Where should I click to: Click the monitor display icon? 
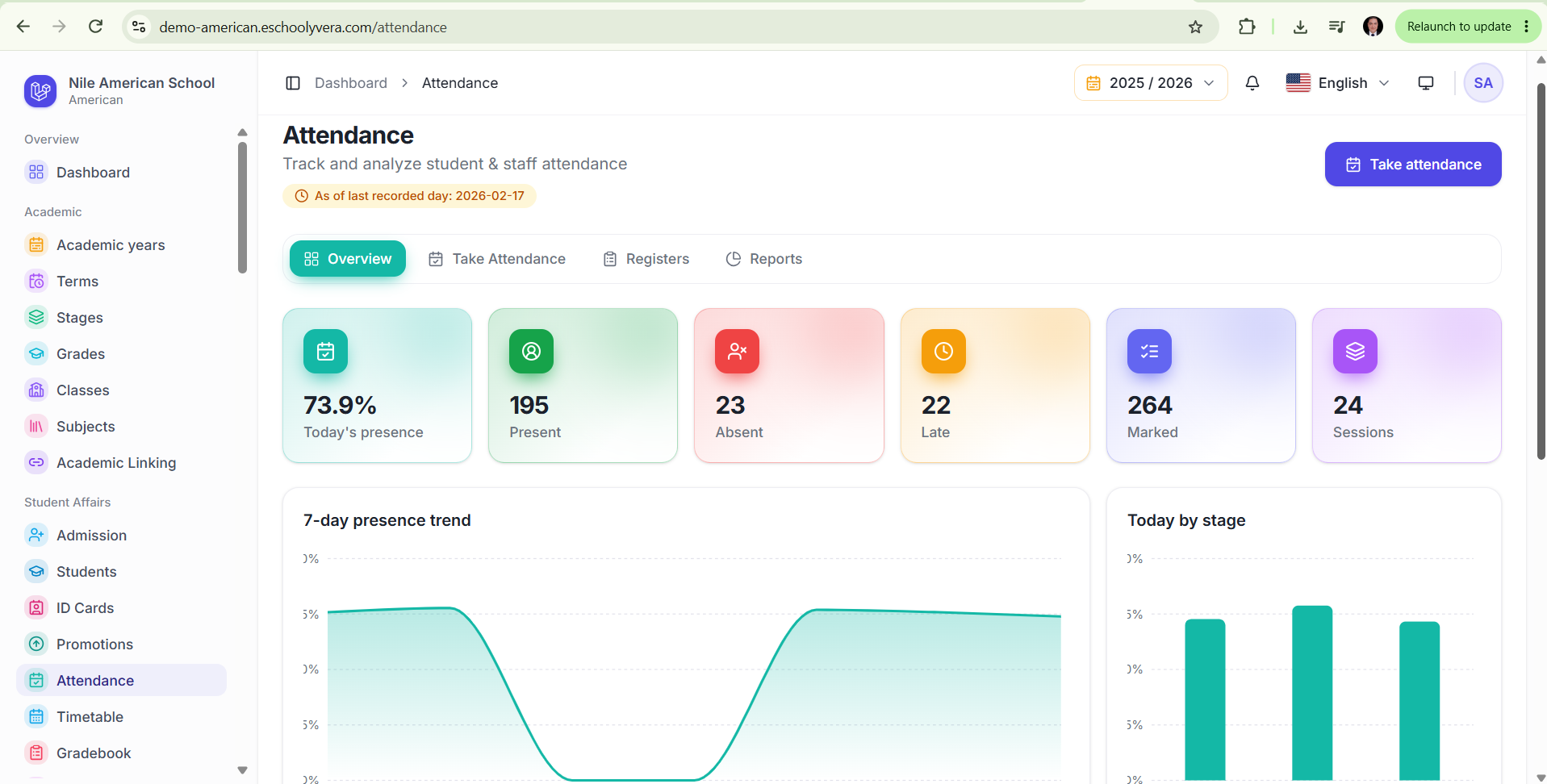(1426, 83)
